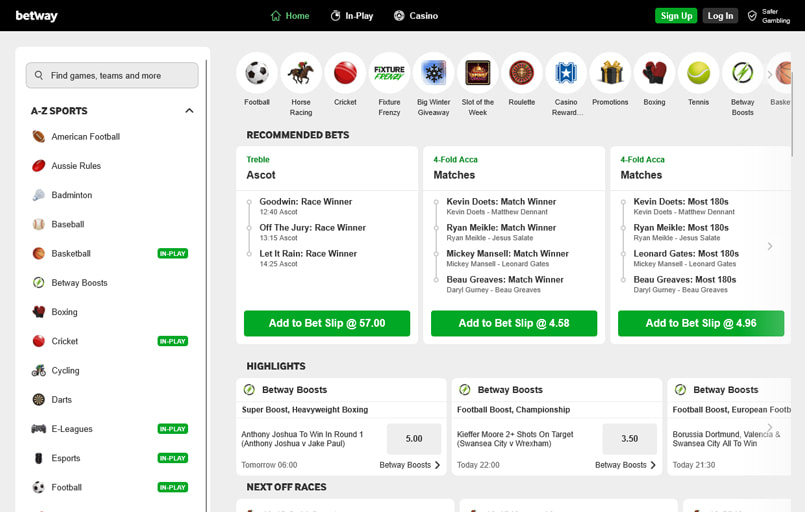Click the Sign Up button
805x512 pixels.
coord(676,16)
